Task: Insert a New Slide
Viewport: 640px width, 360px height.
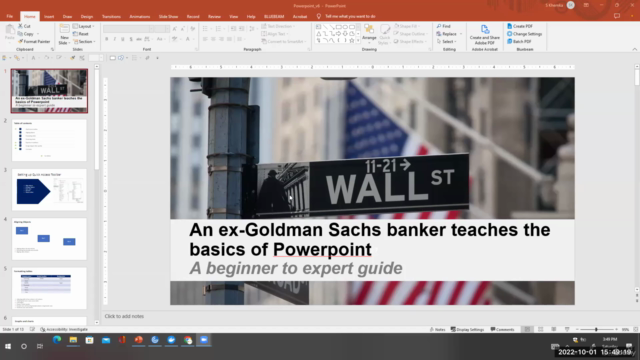Action: click(64, 34)
